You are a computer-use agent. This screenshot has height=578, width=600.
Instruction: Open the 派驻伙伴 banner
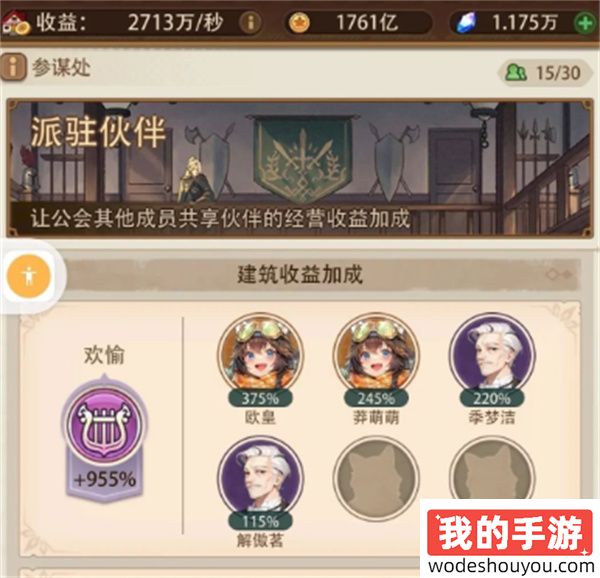[x=300, y=168]
